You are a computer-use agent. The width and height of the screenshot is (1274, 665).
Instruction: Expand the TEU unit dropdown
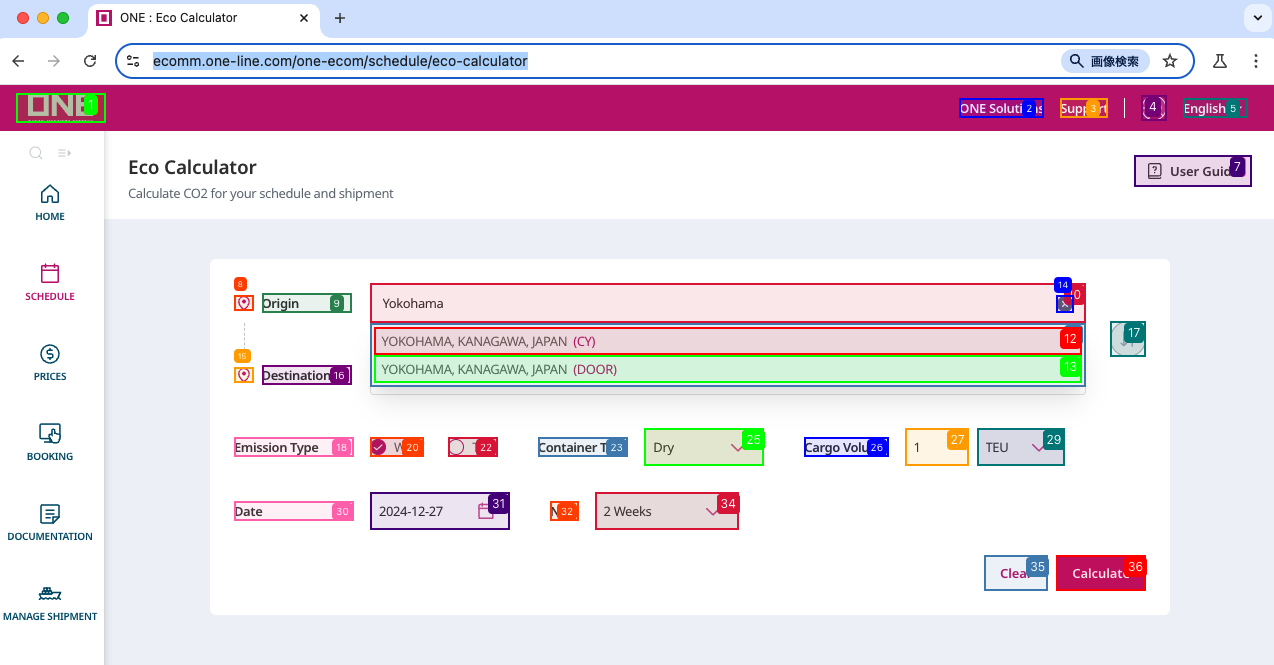pyautogui.click(x=1020, y=447)
